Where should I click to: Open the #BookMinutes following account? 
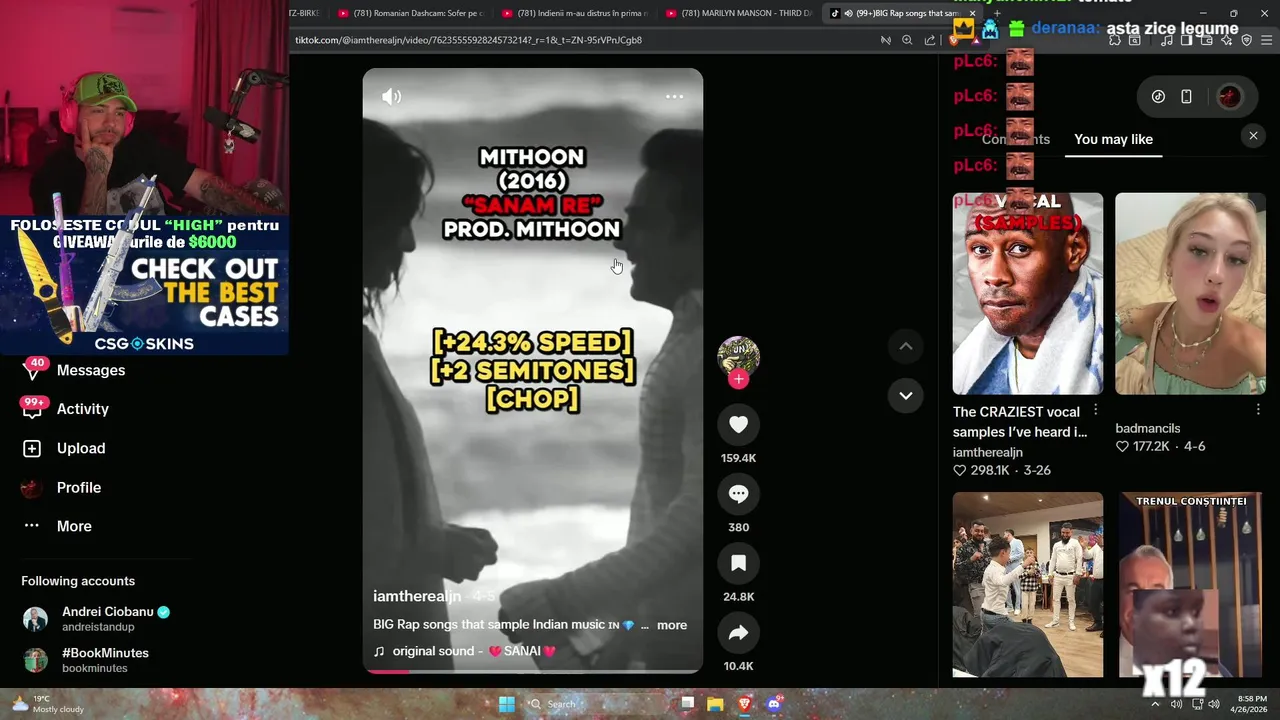85,660
